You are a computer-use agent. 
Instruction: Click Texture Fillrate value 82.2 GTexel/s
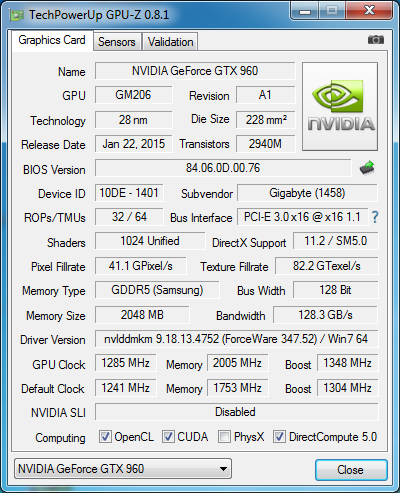pos(327,266)
